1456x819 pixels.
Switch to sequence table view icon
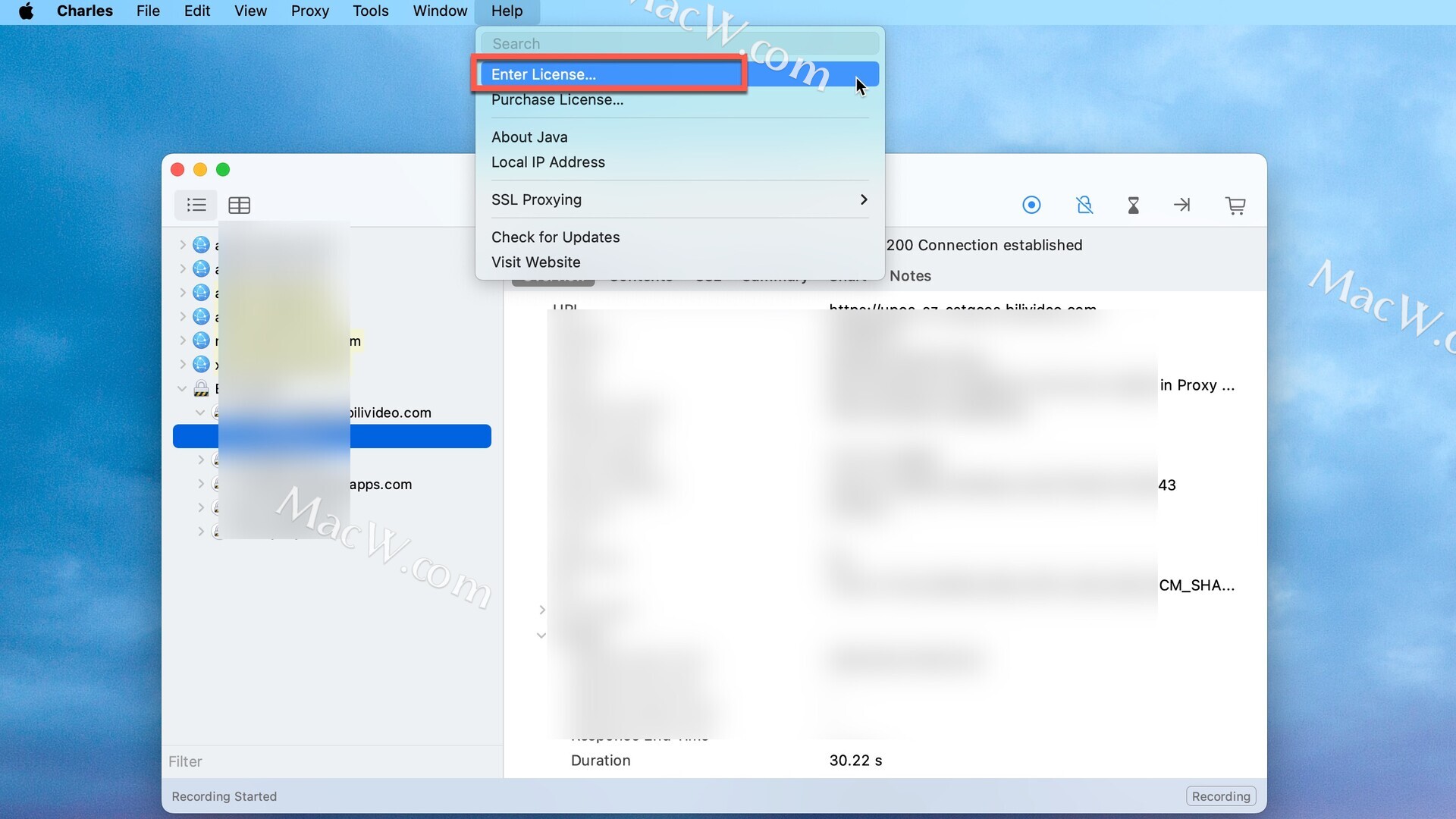coord(239,205)
